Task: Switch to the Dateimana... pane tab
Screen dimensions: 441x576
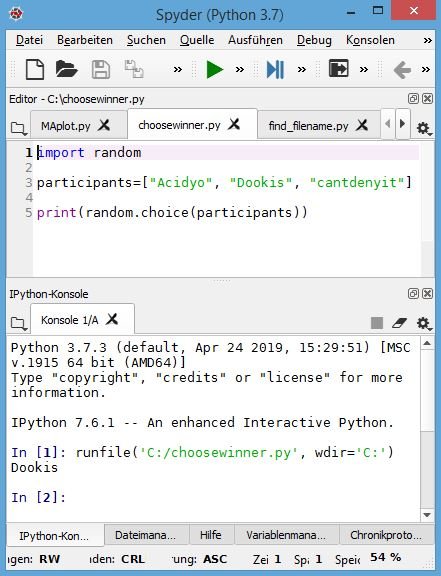Action: [x=146, y=535]
